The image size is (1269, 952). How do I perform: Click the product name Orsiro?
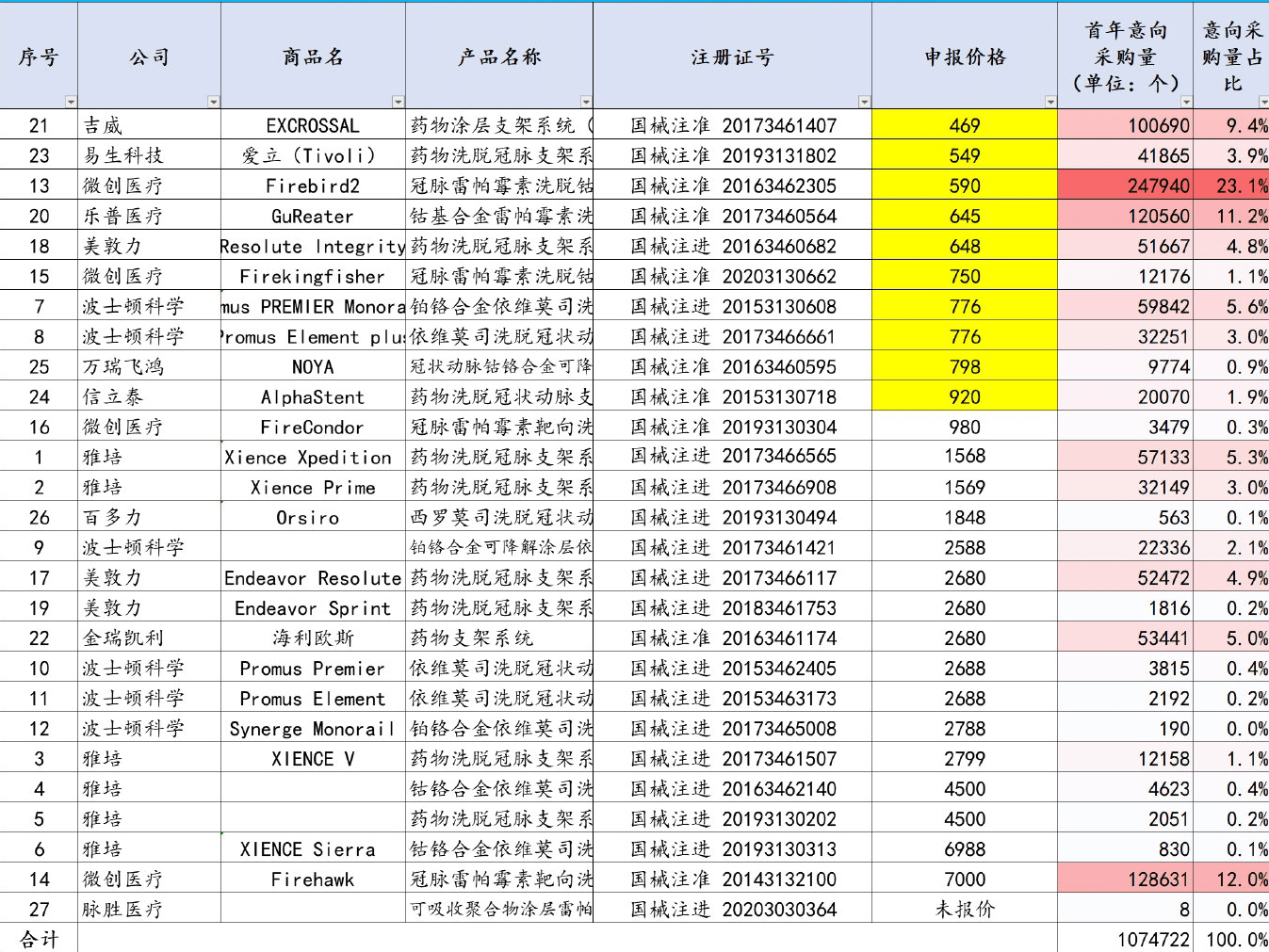(x=308, y=517)
